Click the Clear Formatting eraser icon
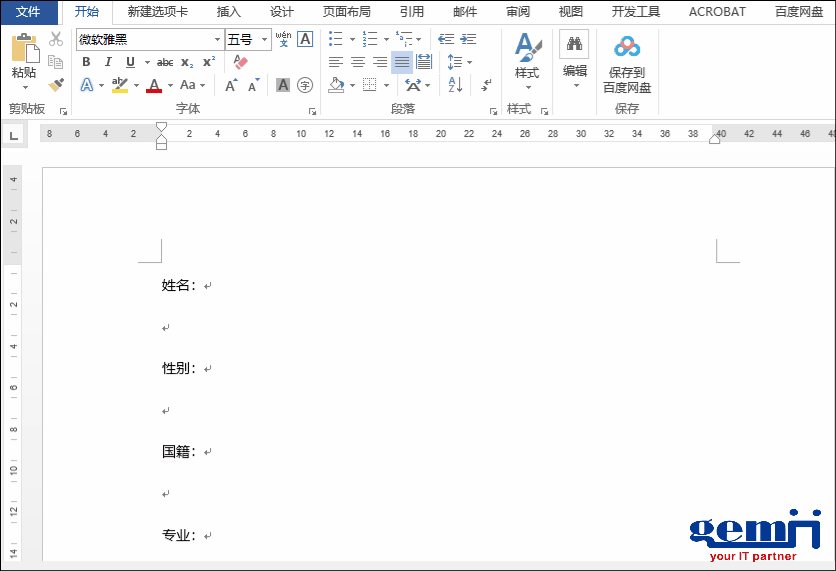The image size is (836, 571). click(x=240, y=62)
